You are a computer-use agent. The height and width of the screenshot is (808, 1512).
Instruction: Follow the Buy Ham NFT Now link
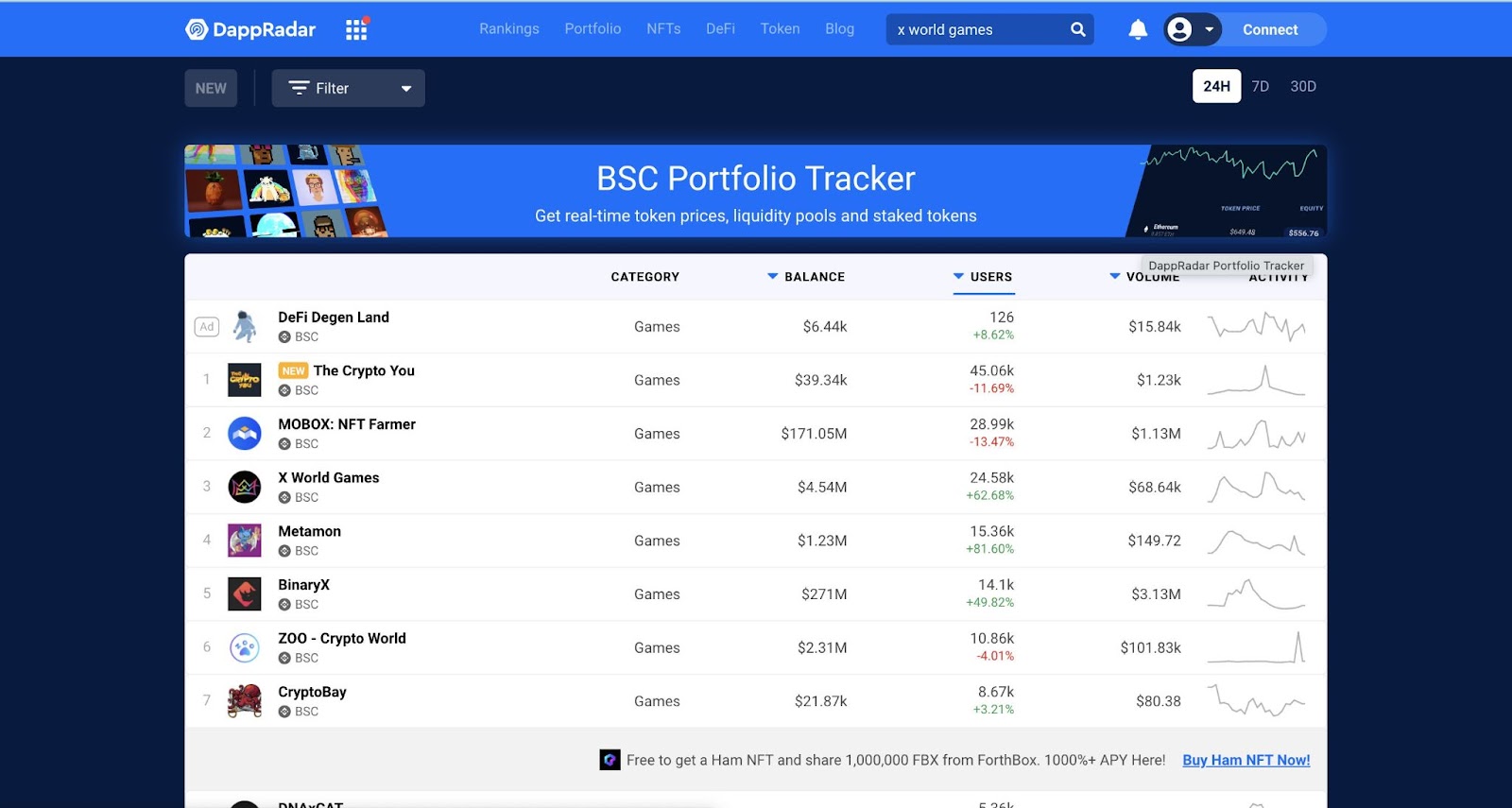[x=1246, y=760]
